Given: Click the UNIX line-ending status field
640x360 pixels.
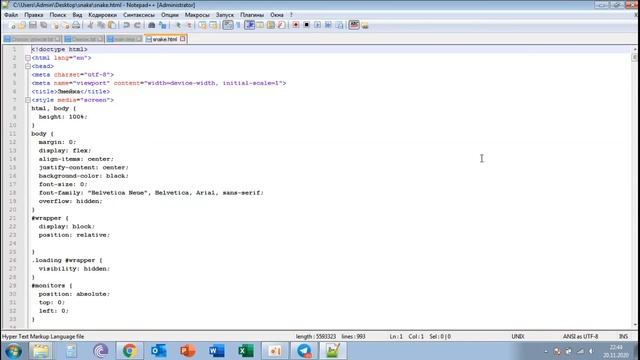Looking at the screenshot, I should click(x=518, y=337).
